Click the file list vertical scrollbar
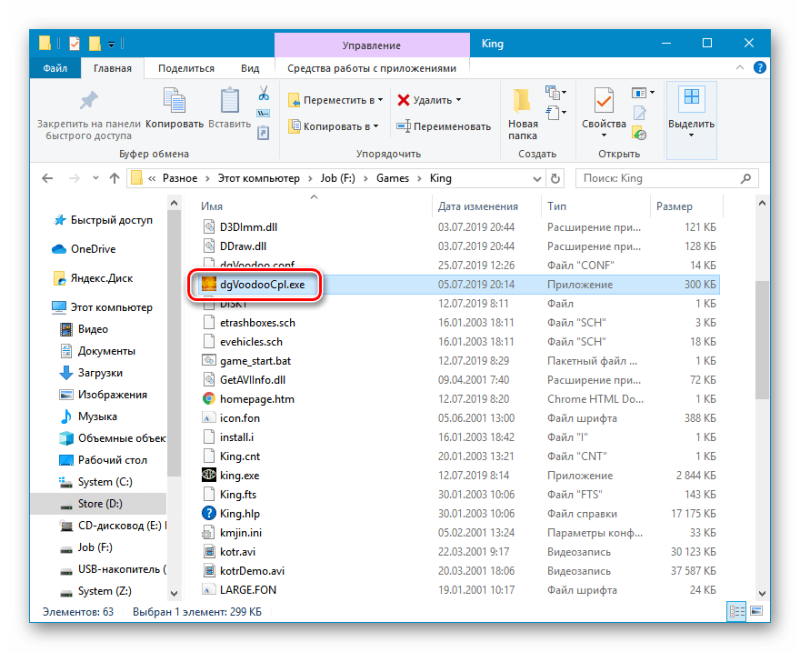The image size is (800, 652). coord(762,339)
